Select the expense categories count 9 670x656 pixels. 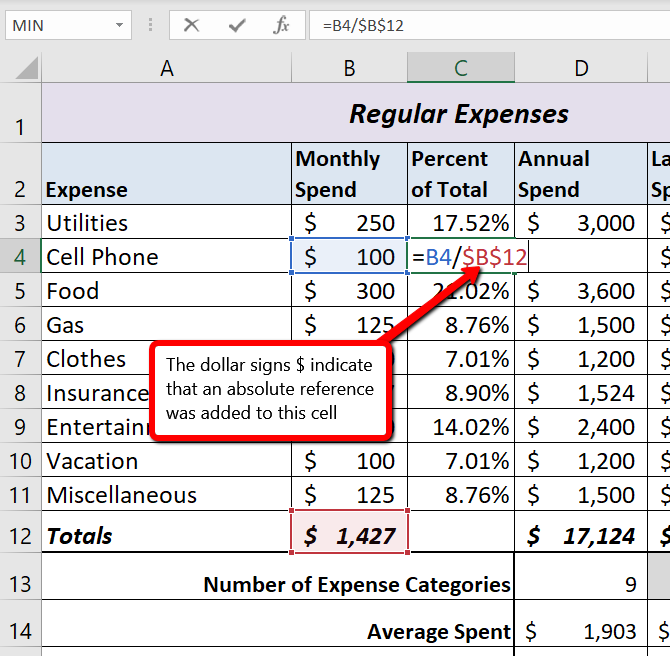(581, 576)
